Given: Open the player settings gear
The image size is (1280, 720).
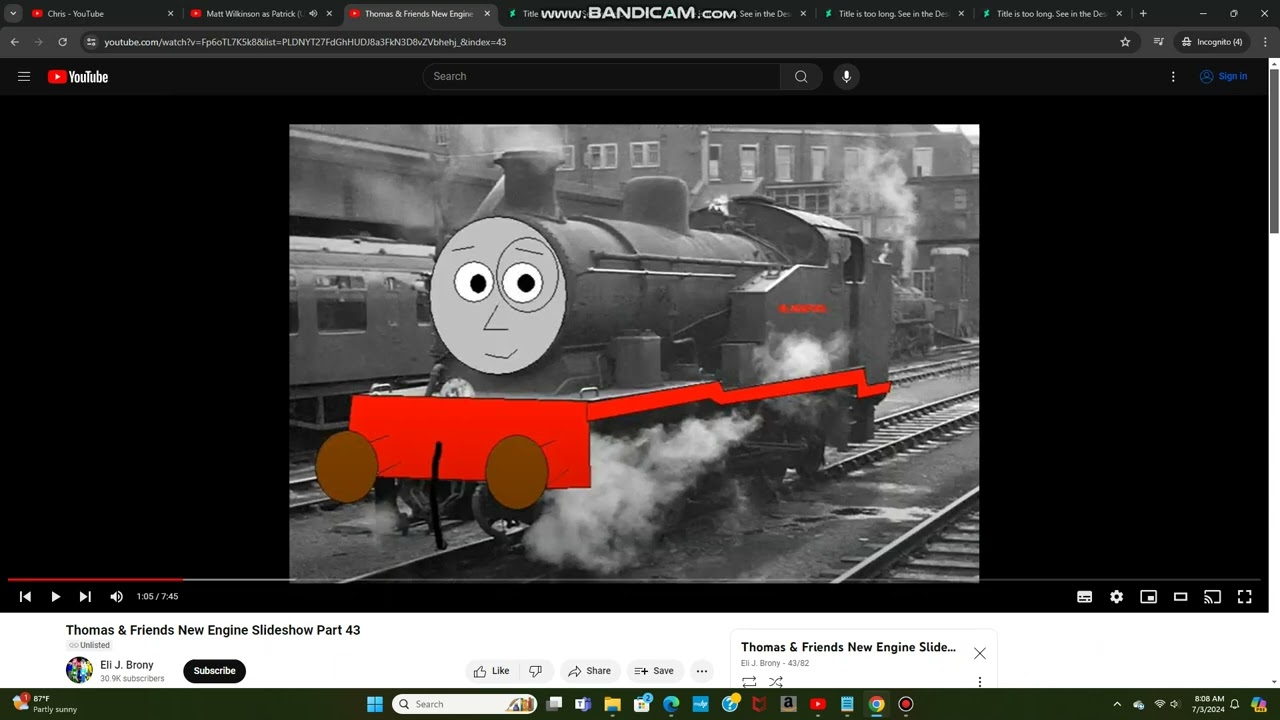Looking at the screenshot, I should pos(1116,596).
